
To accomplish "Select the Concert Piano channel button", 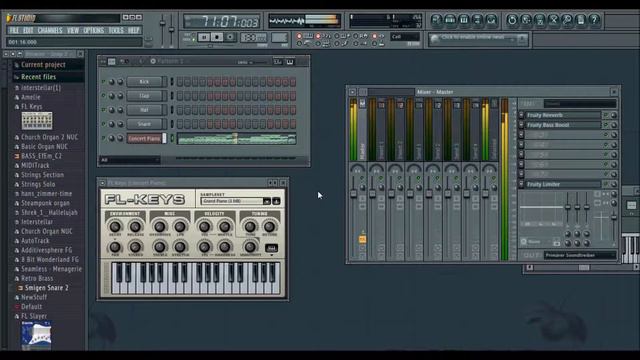I will 144,138.
